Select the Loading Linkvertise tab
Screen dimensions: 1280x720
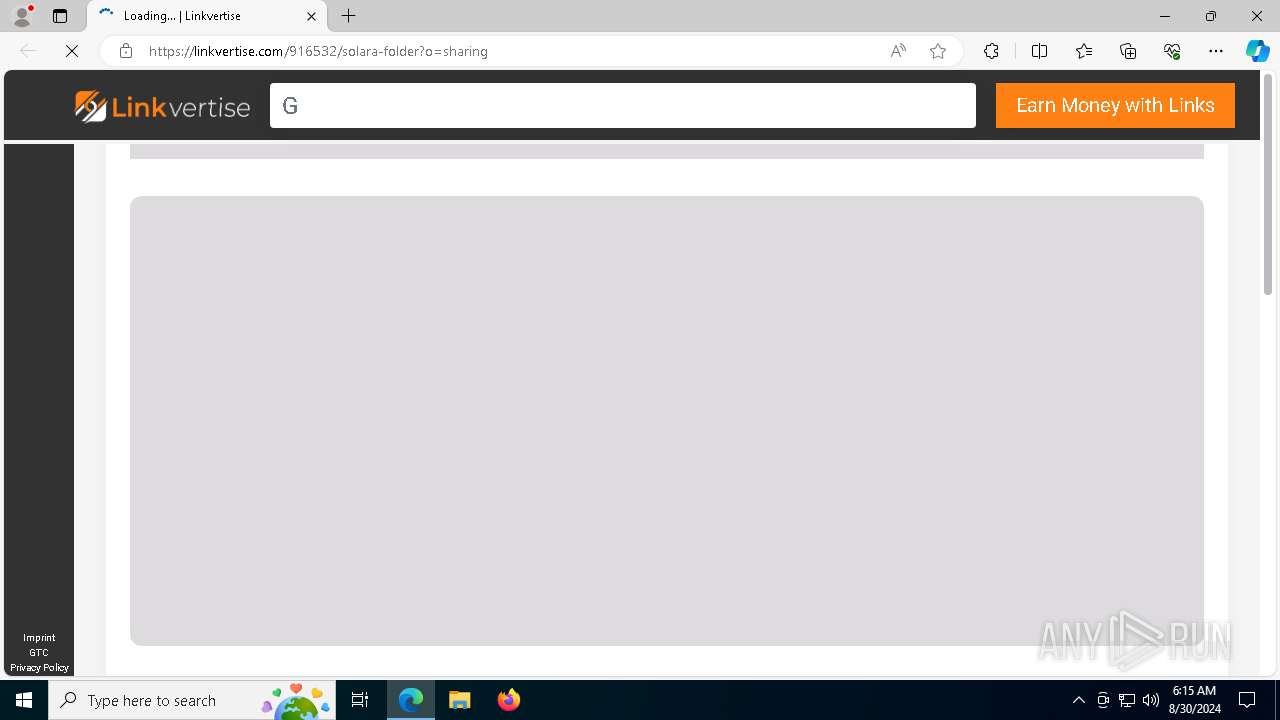[x=207, y=16]
